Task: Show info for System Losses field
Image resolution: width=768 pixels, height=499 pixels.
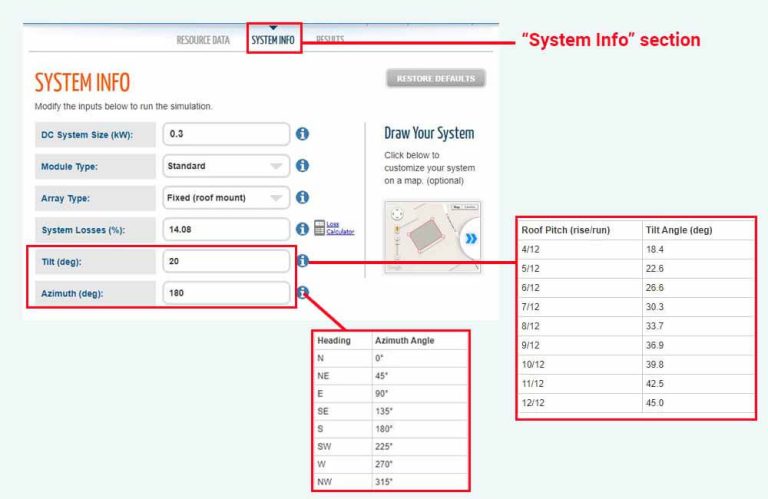Action: (x=302, y=230)
